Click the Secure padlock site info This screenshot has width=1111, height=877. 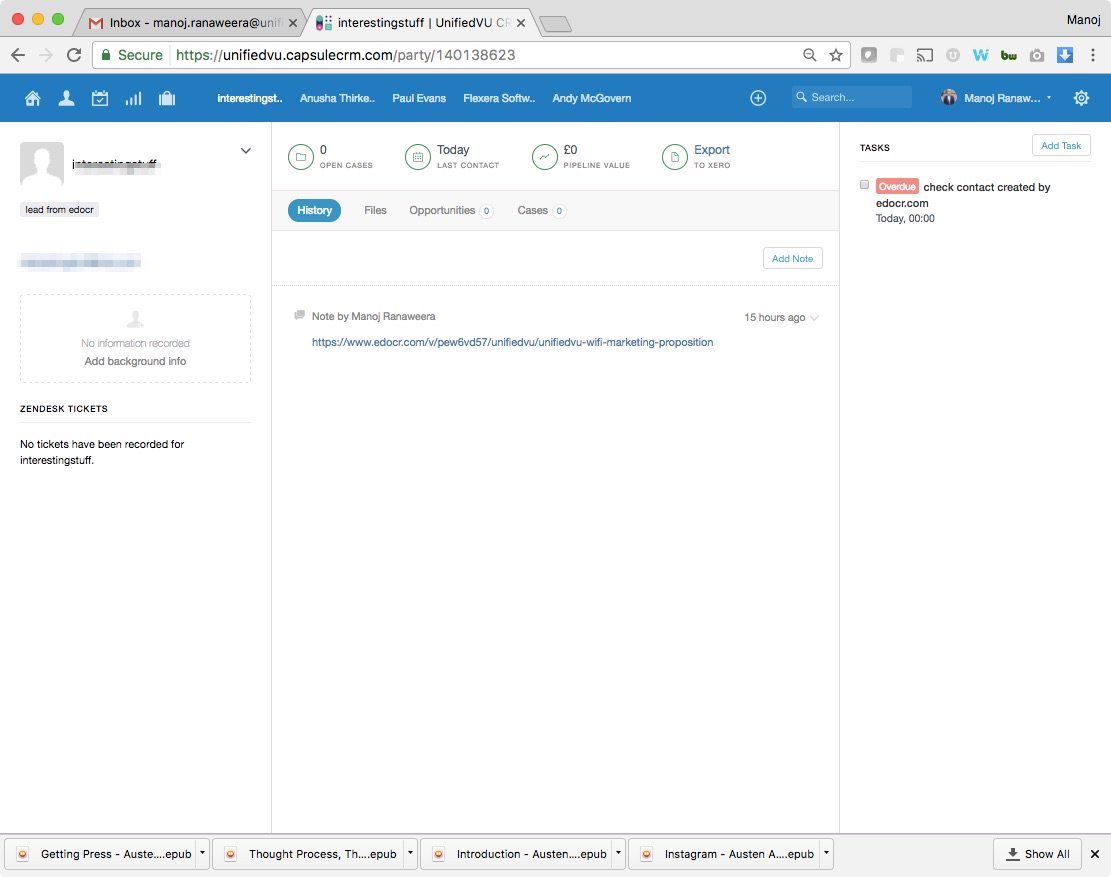(132, 55)
